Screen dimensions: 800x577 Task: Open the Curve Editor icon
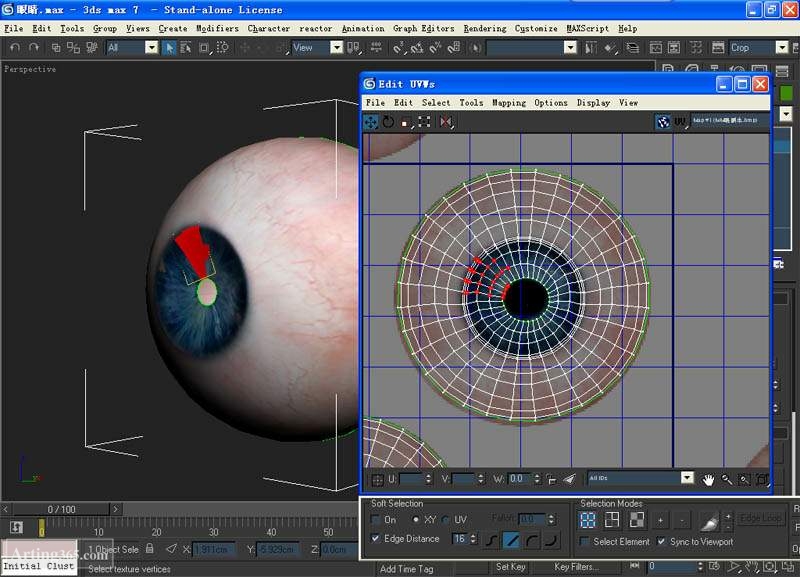656,47
